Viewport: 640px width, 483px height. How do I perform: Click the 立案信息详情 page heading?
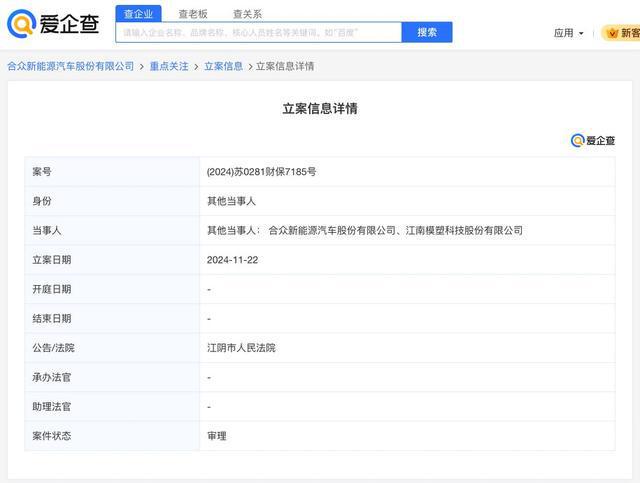click(x=320, y=109)
